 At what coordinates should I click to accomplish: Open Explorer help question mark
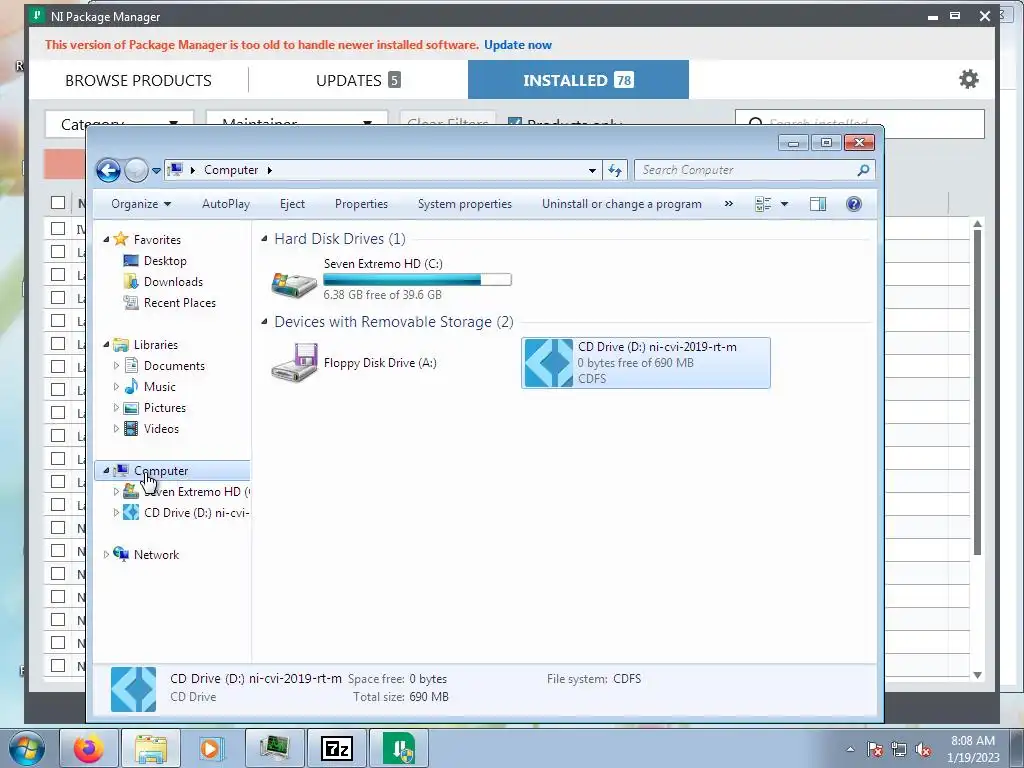click(x=854, y=204)
